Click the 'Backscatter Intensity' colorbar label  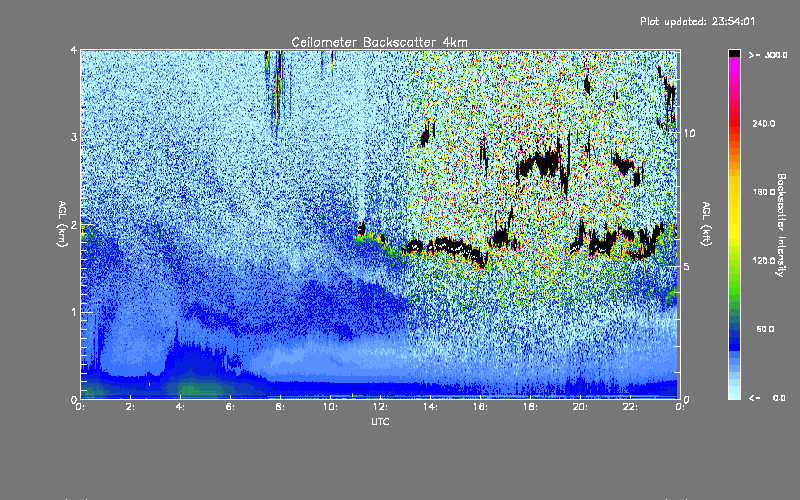pos(781,225)
